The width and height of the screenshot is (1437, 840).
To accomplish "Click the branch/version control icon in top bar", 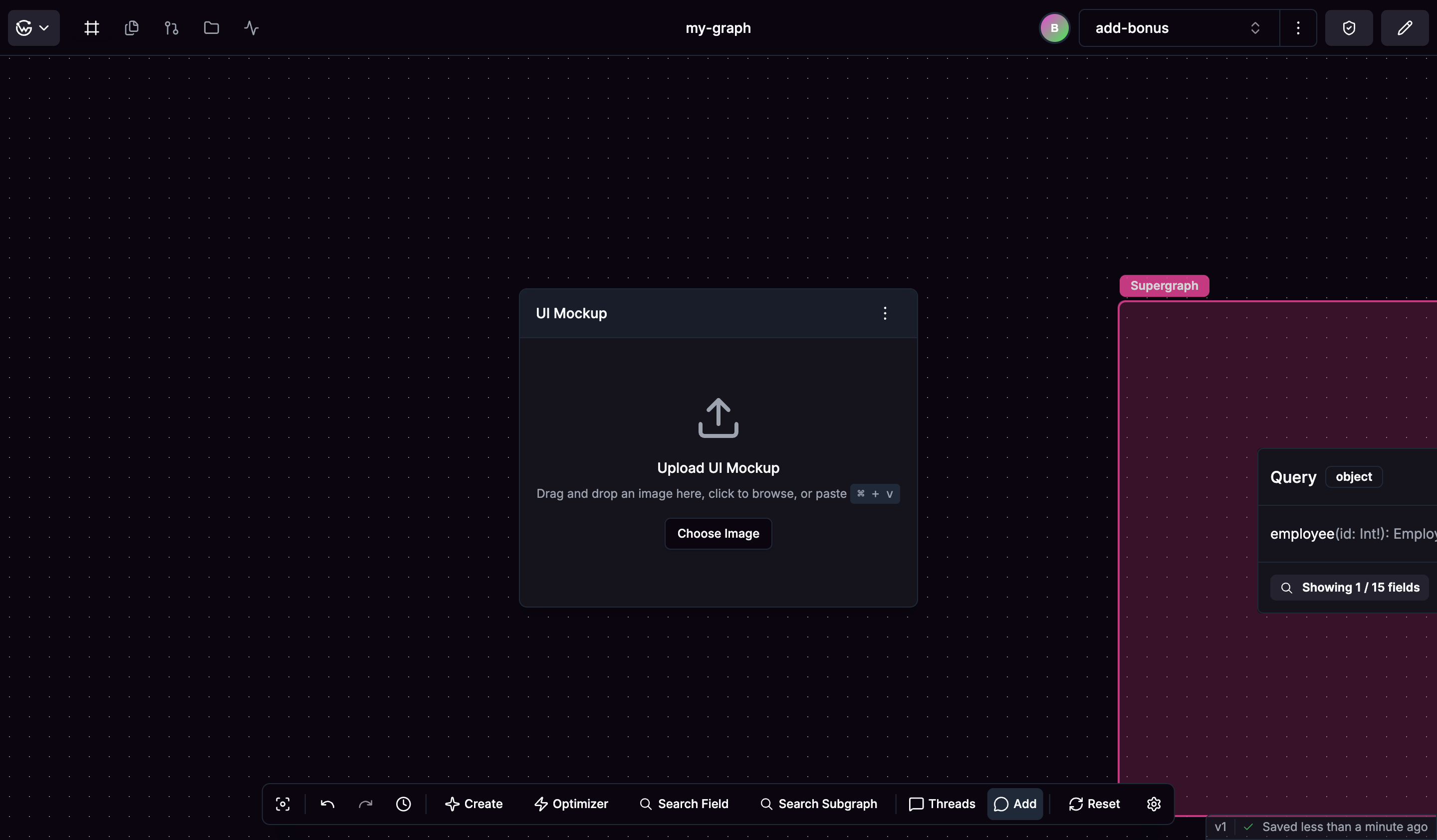I will 171,27.
